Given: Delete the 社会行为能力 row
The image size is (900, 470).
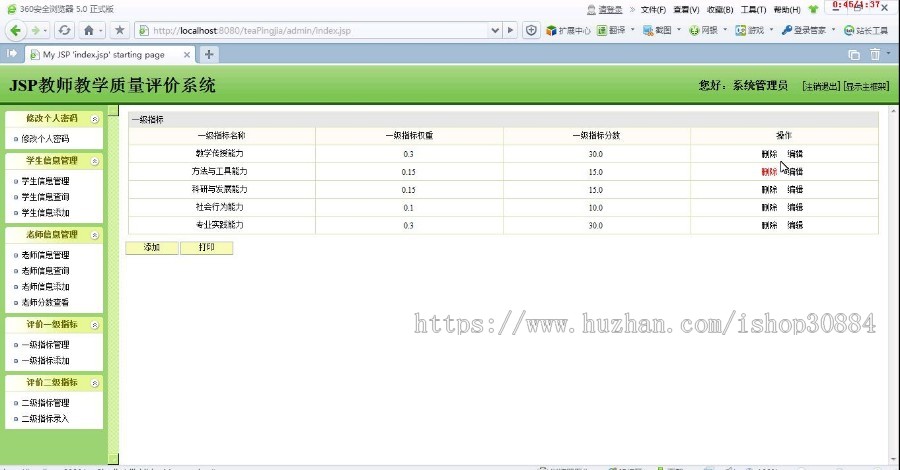Looking at the screenshot, I should [769, 207].
